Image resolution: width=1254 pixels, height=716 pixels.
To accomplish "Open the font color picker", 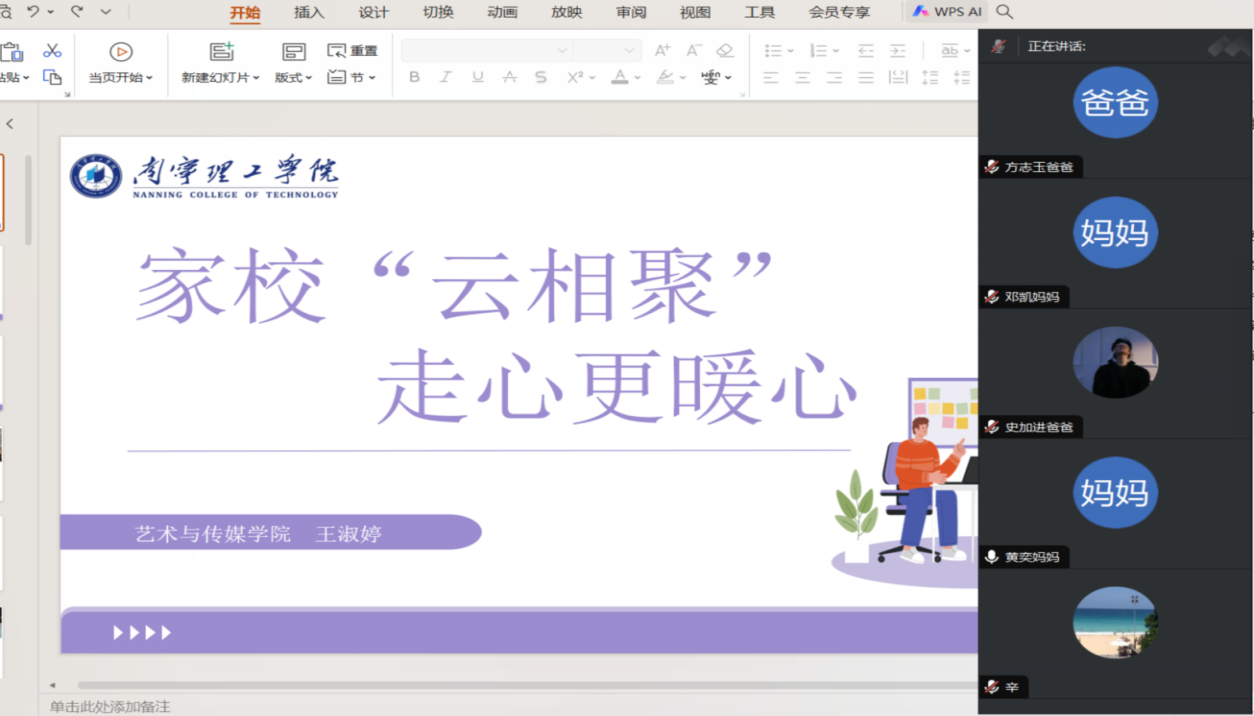I will pos(620,77).
